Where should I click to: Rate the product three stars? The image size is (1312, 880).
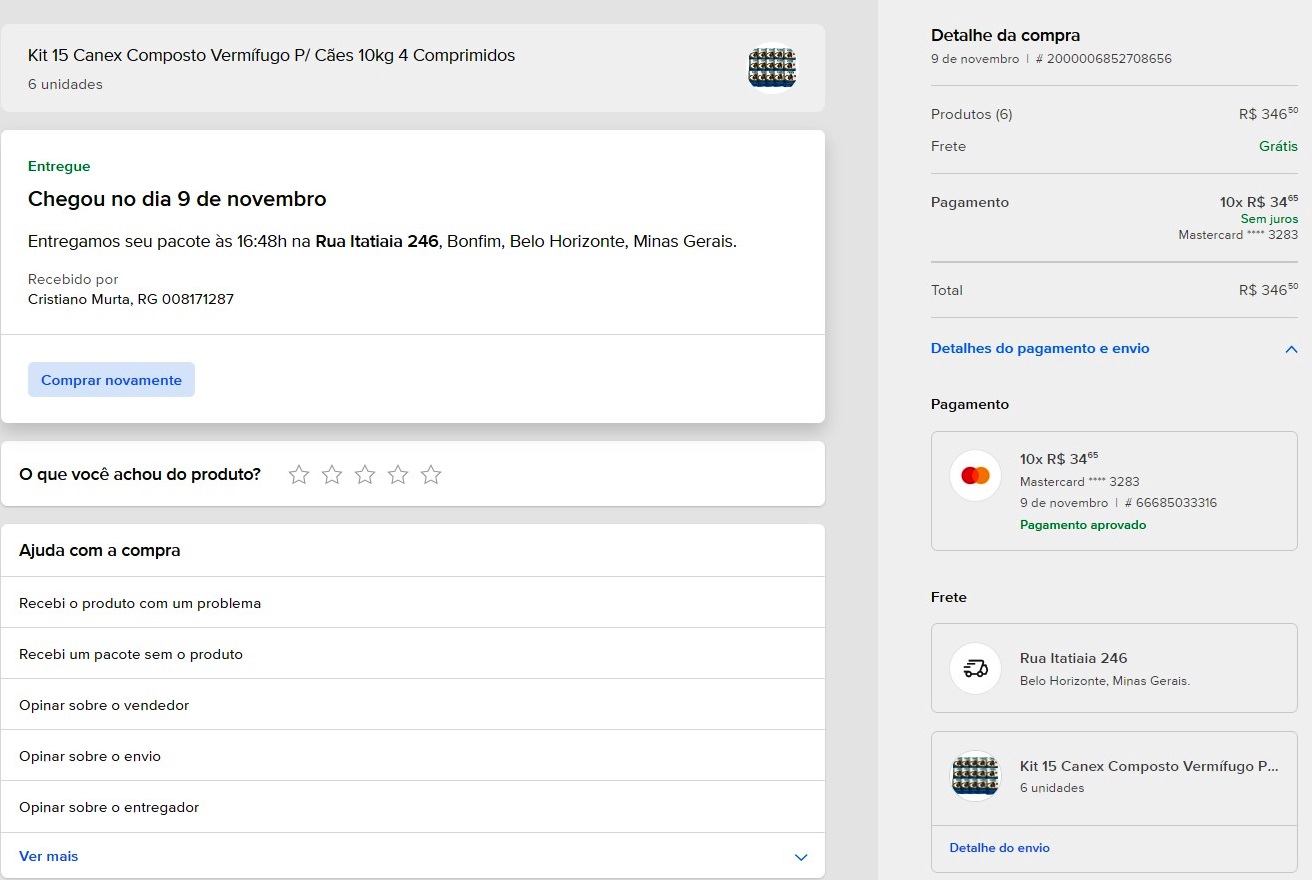point(365,474)
